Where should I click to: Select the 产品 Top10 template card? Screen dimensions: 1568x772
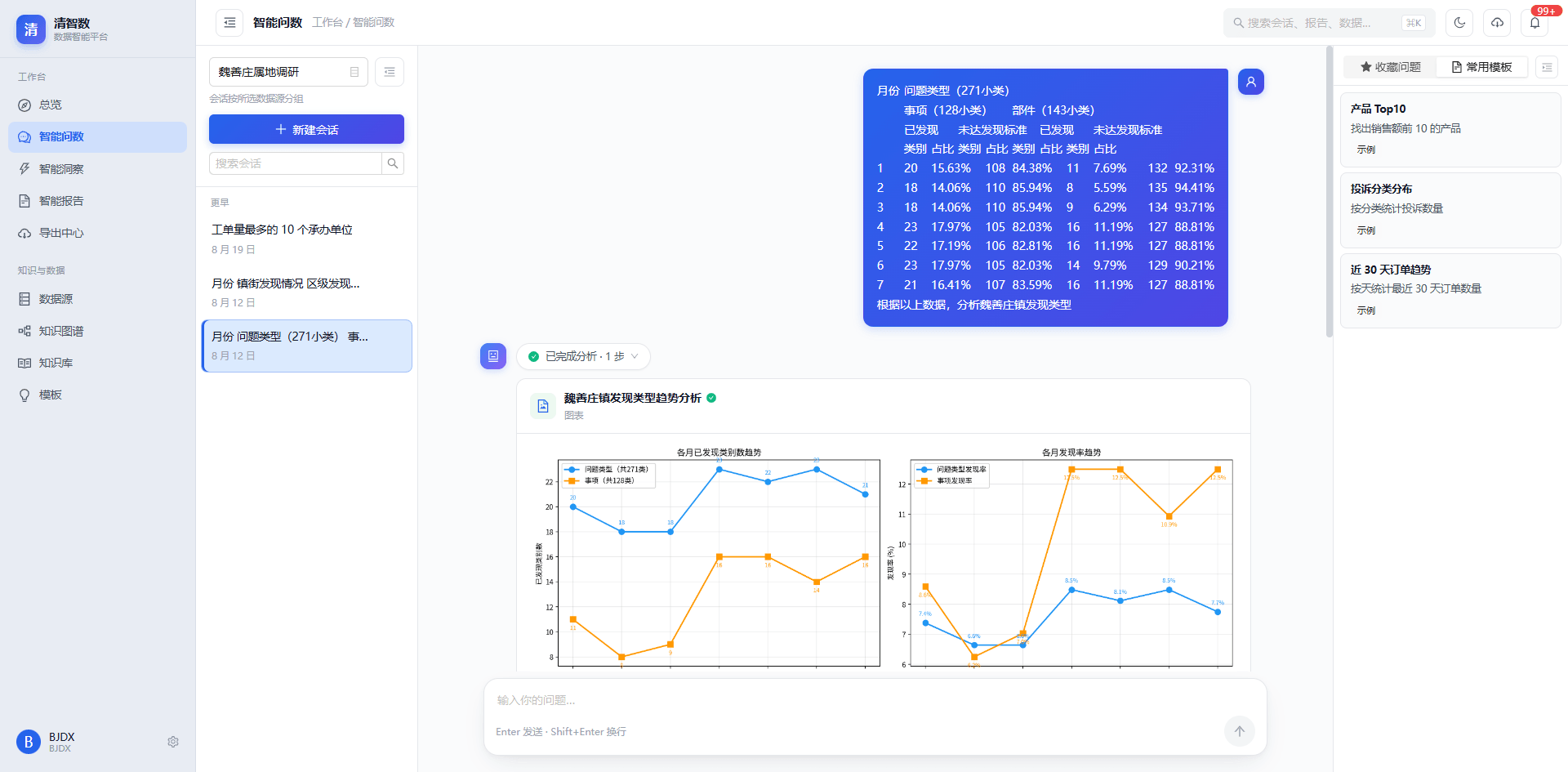coord(1450,129)
